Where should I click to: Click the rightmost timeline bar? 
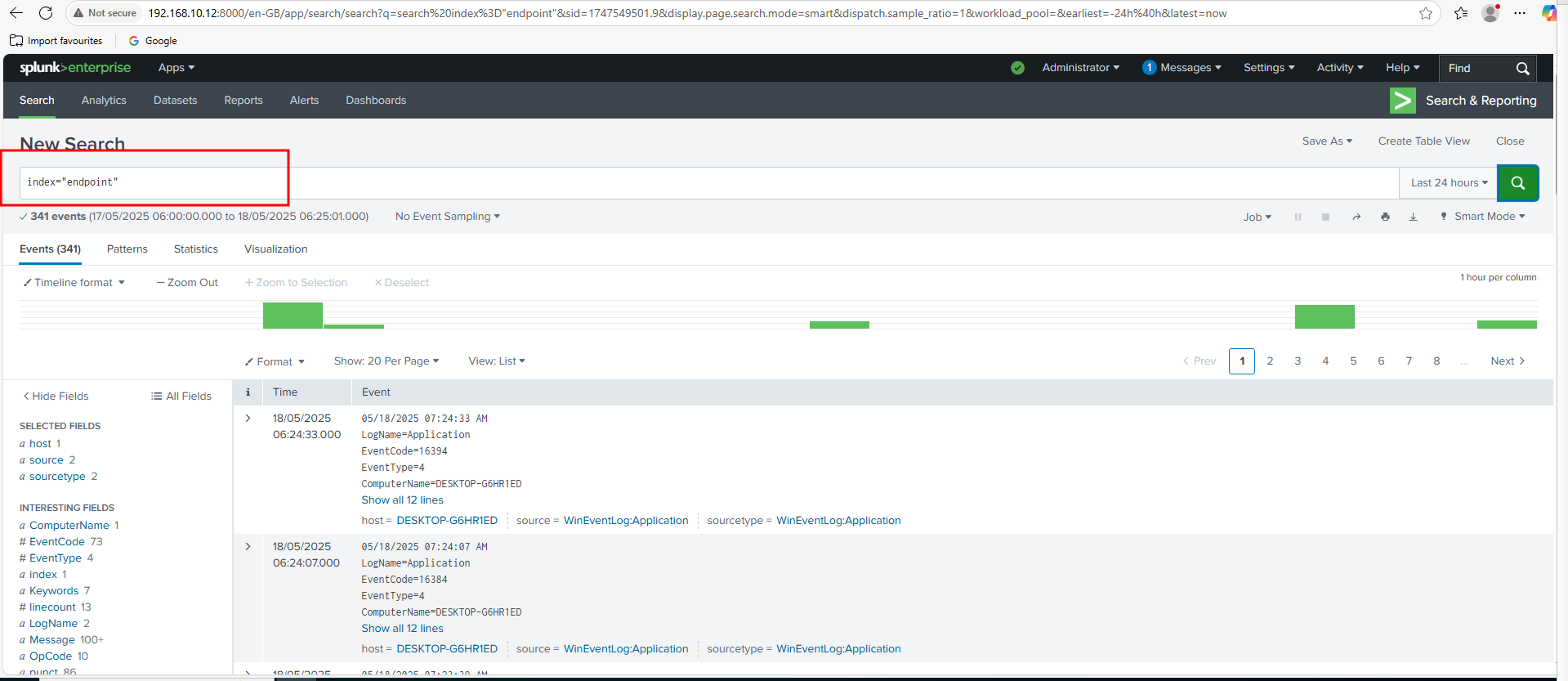pyautogui.click(x=1507, y=325)
